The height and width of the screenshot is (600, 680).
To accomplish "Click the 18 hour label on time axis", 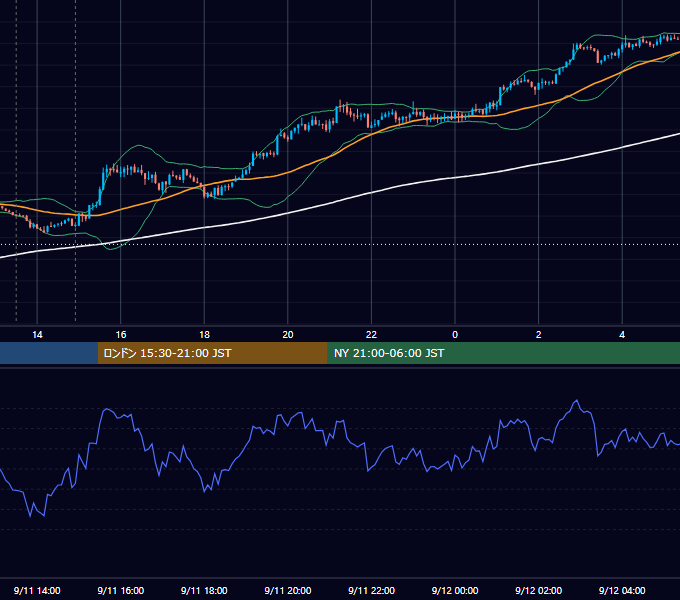I will 204,335.
